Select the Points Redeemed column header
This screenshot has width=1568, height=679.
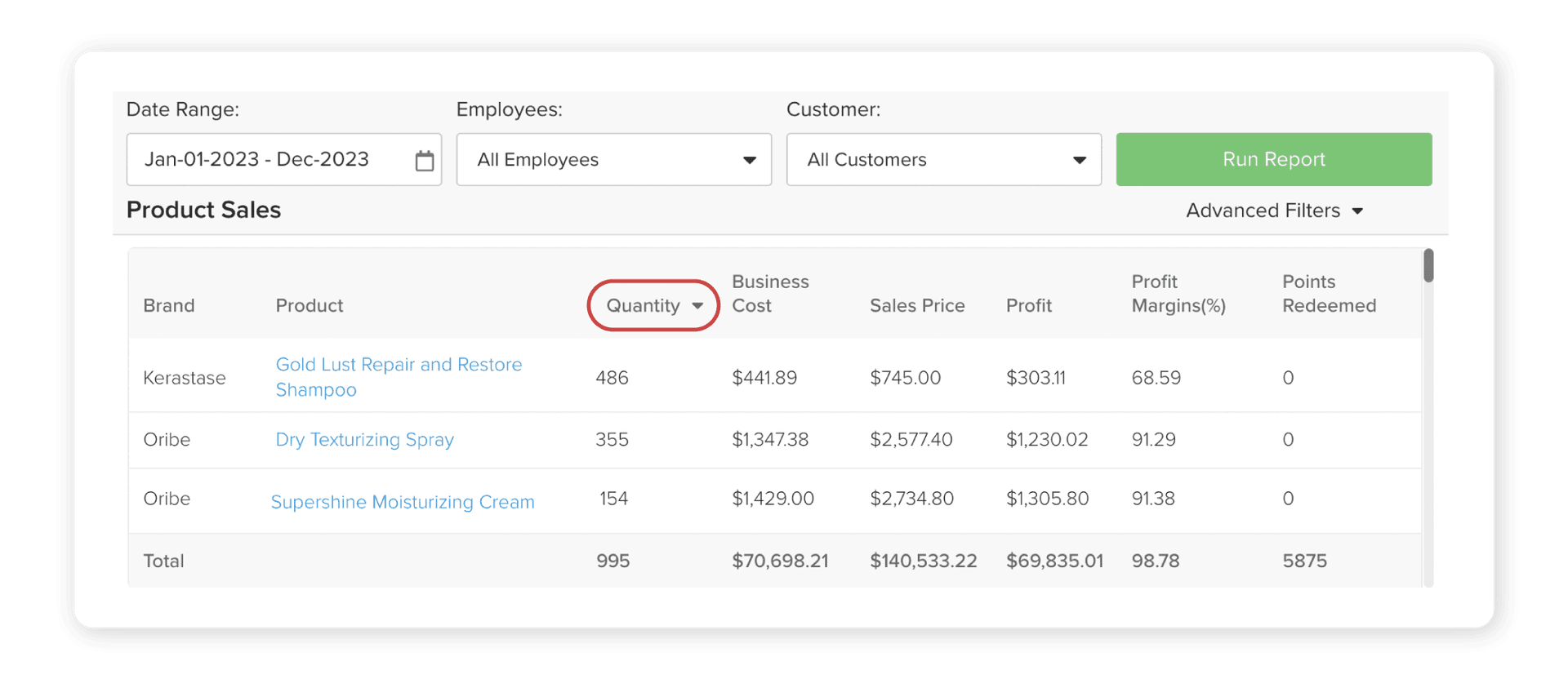(x=1328, y=294)
